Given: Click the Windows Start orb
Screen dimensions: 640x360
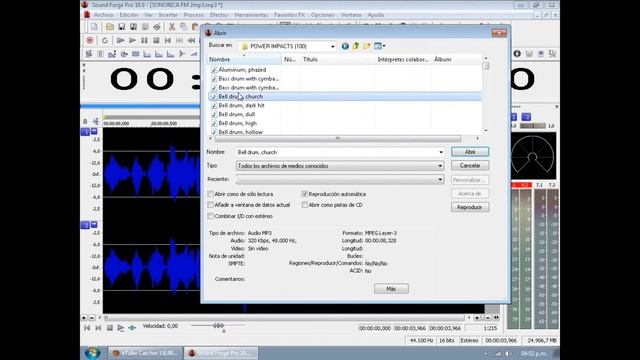Looking at the screenshot, I should (93, 353).
